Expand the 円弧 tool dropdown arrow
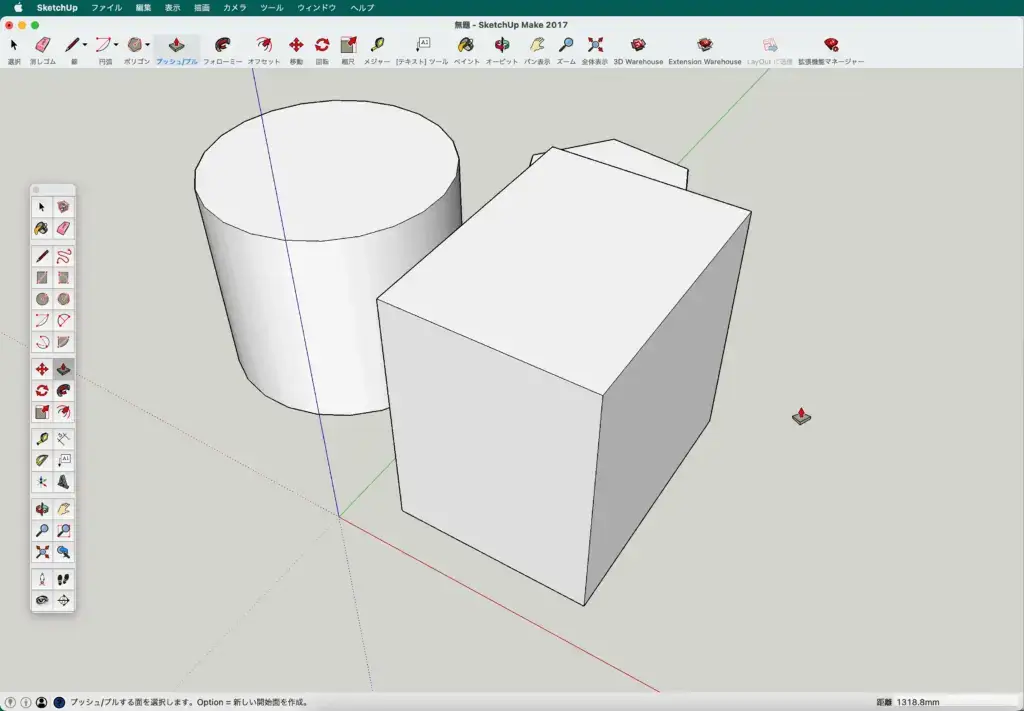 [116, 45]
